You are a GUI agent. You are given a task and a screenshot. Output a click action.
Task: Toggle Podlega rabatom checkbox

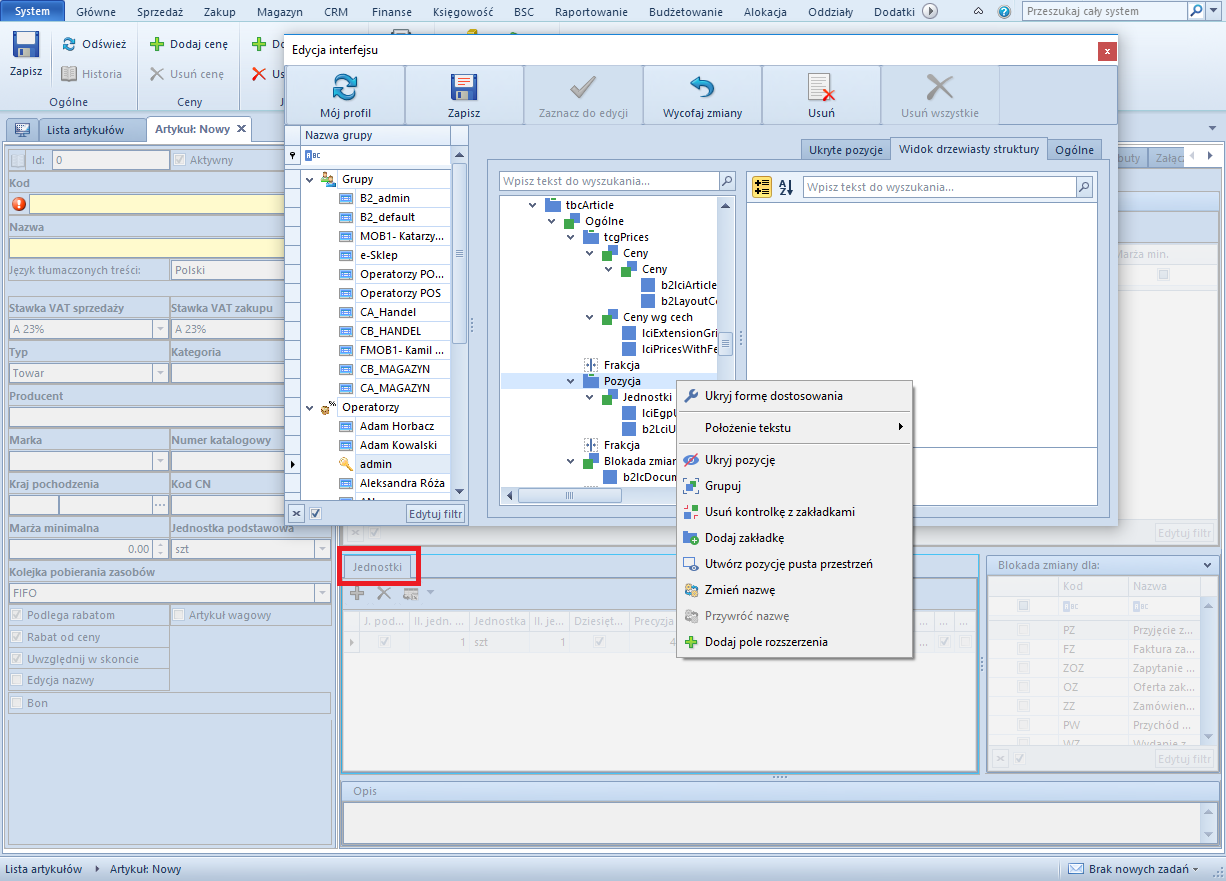[x=18, y=615]
